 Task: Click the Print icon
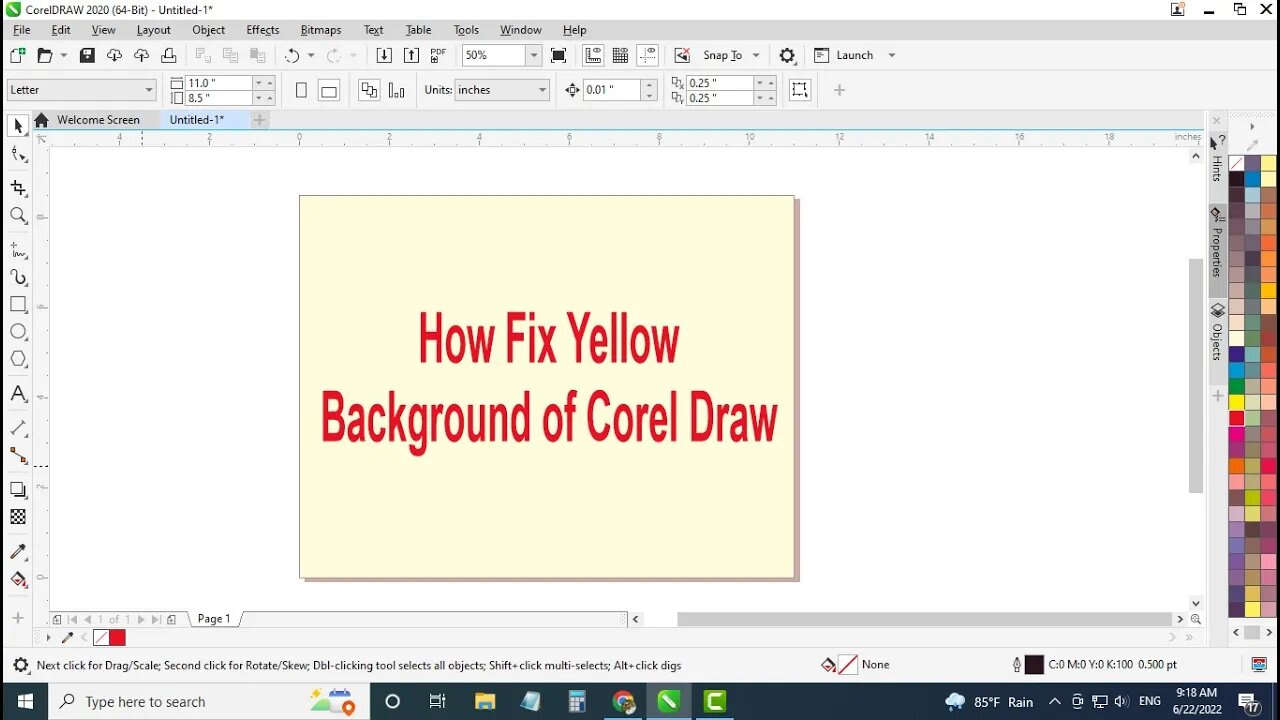168,55
